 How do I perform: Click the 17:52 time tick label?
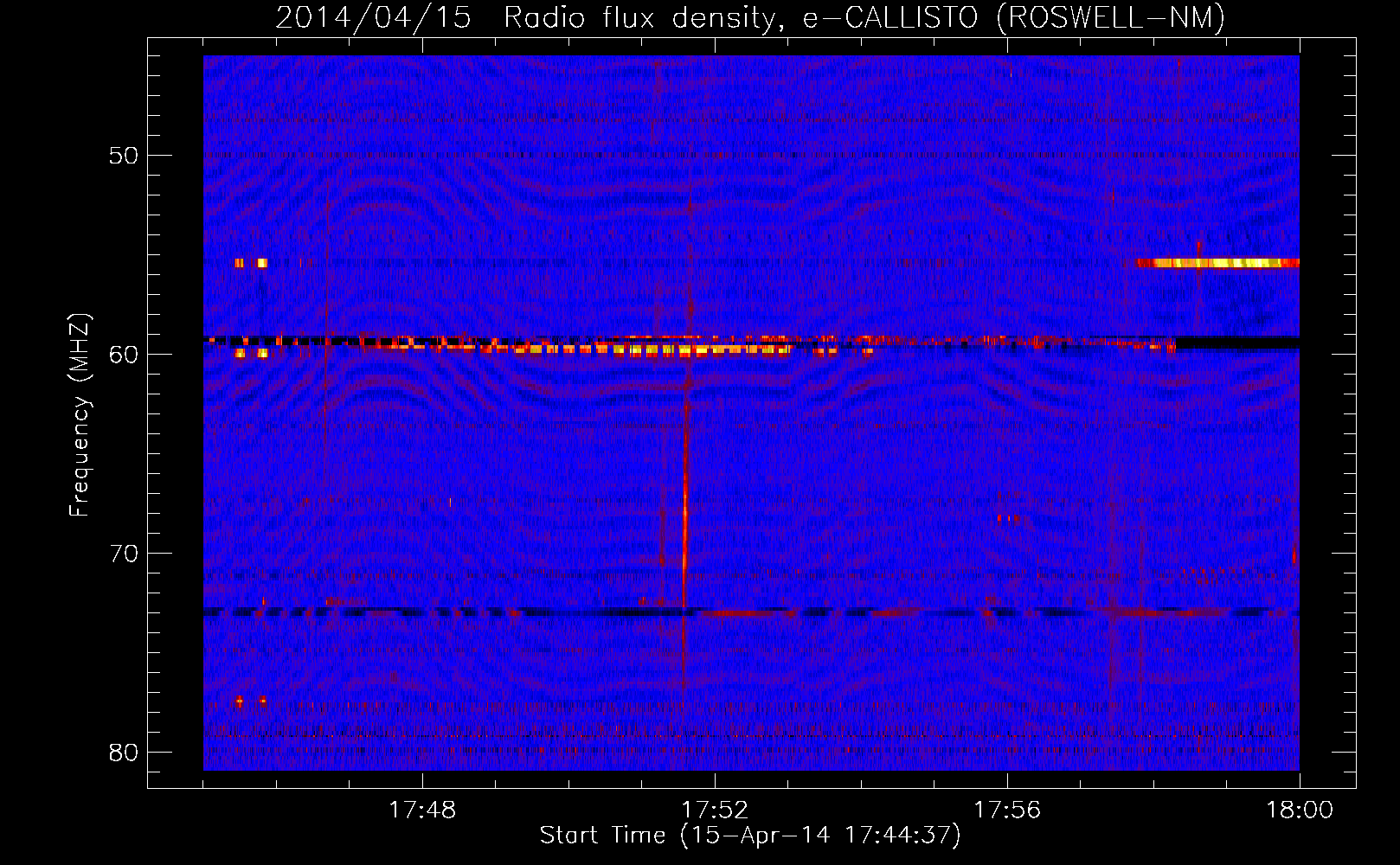(715, 811)
